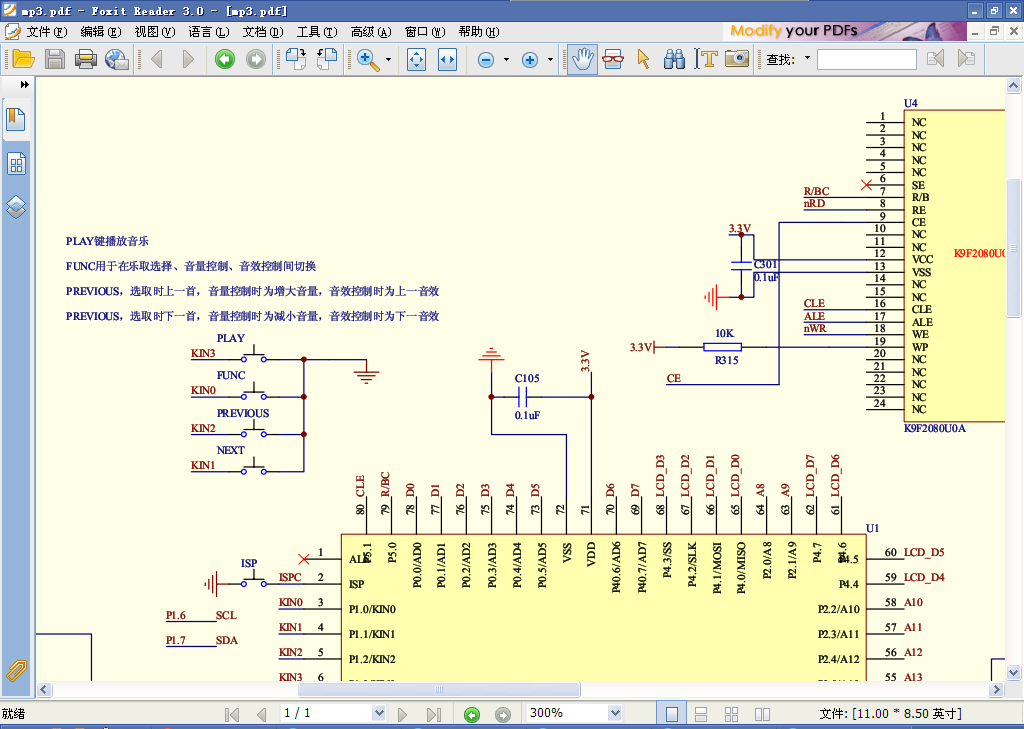Activate the Select Text tool
The image size is (1024, 729).
coord(706,59)
